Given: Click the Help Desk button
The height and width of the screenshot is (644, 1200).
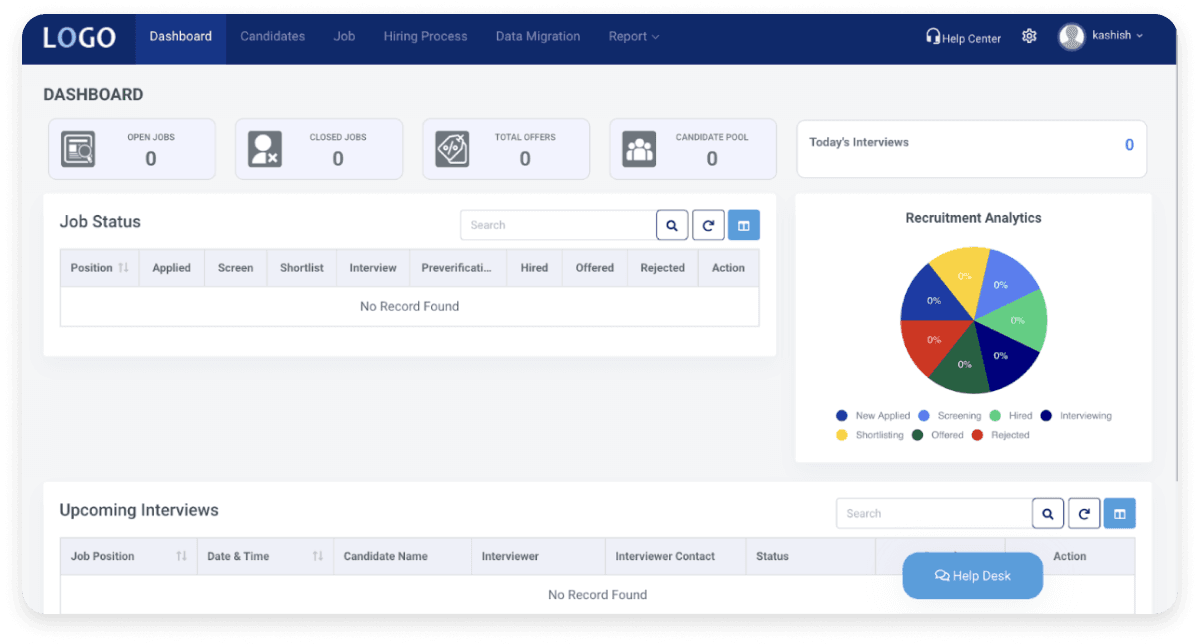Looking at the screenshot, I should click(x=972, y=575).
